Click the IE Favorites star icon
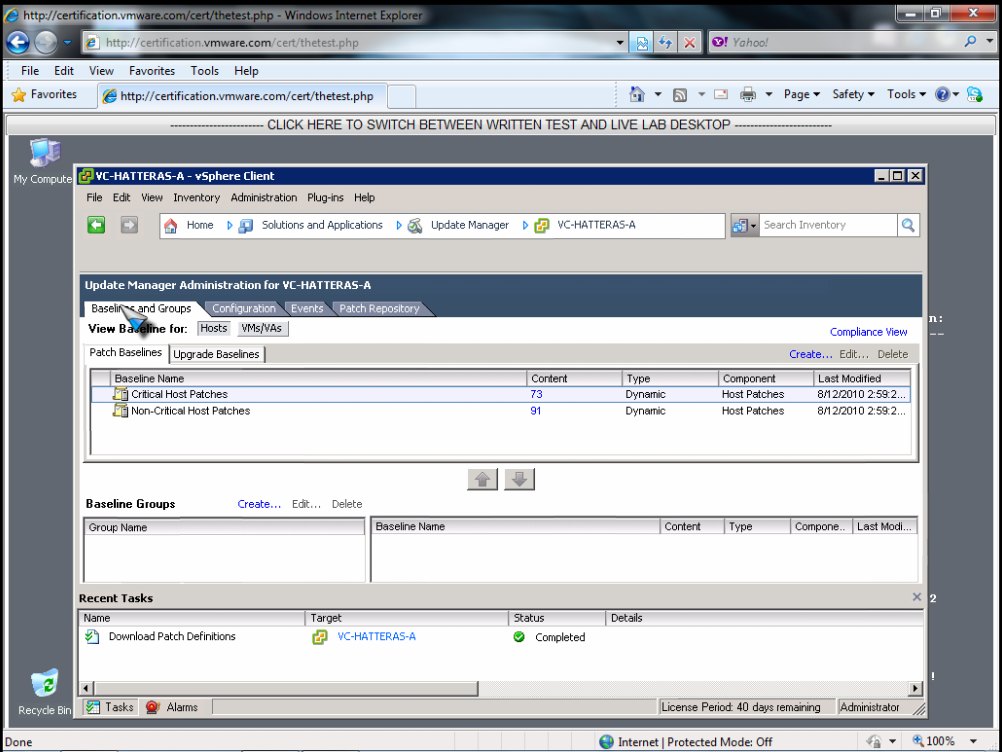Image resolution: width=1002 pixels, height=752 pixels. (19, 95)
